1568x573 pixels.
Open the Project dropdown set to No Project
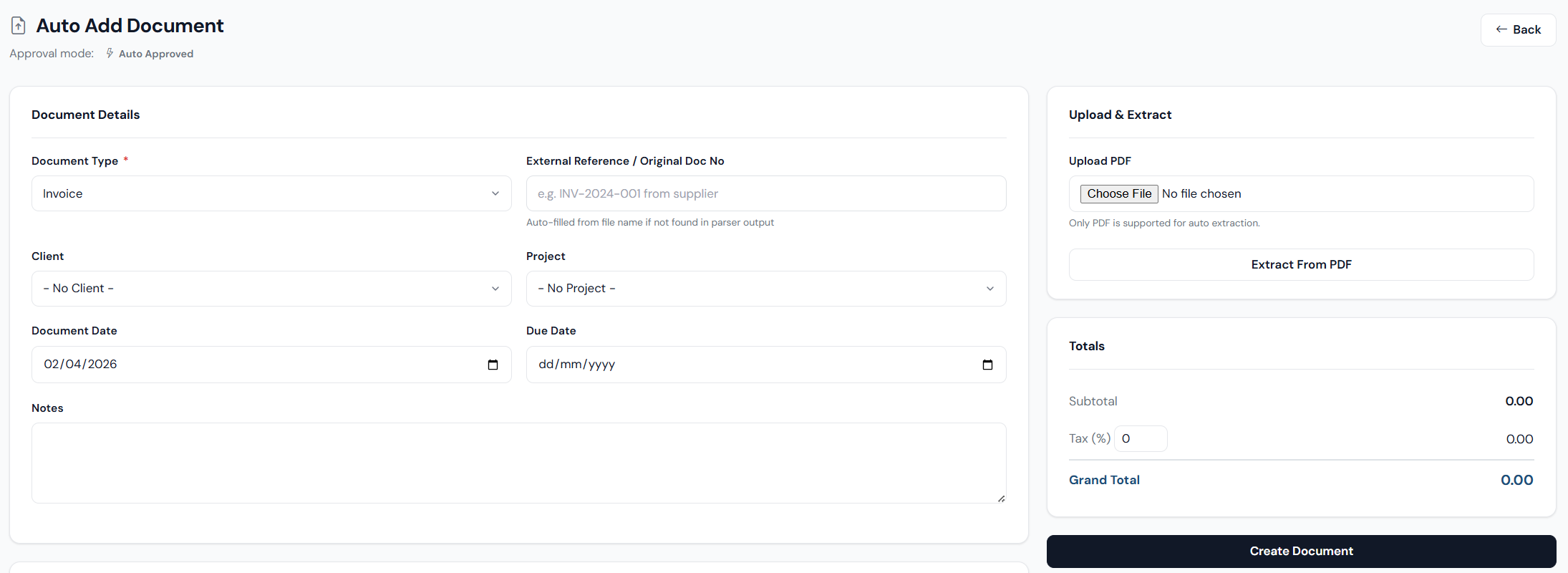765,288
